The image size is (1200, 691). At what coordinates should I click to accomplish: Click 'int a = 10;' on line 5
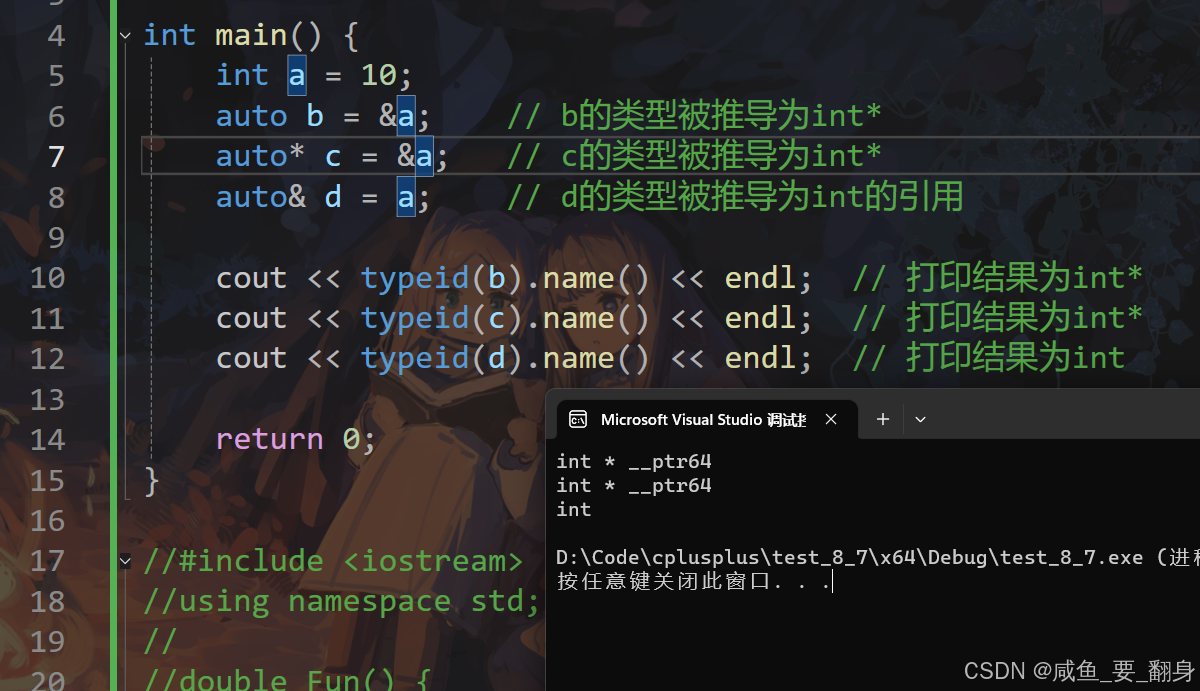pyautogui.click(x=314, y=76)
